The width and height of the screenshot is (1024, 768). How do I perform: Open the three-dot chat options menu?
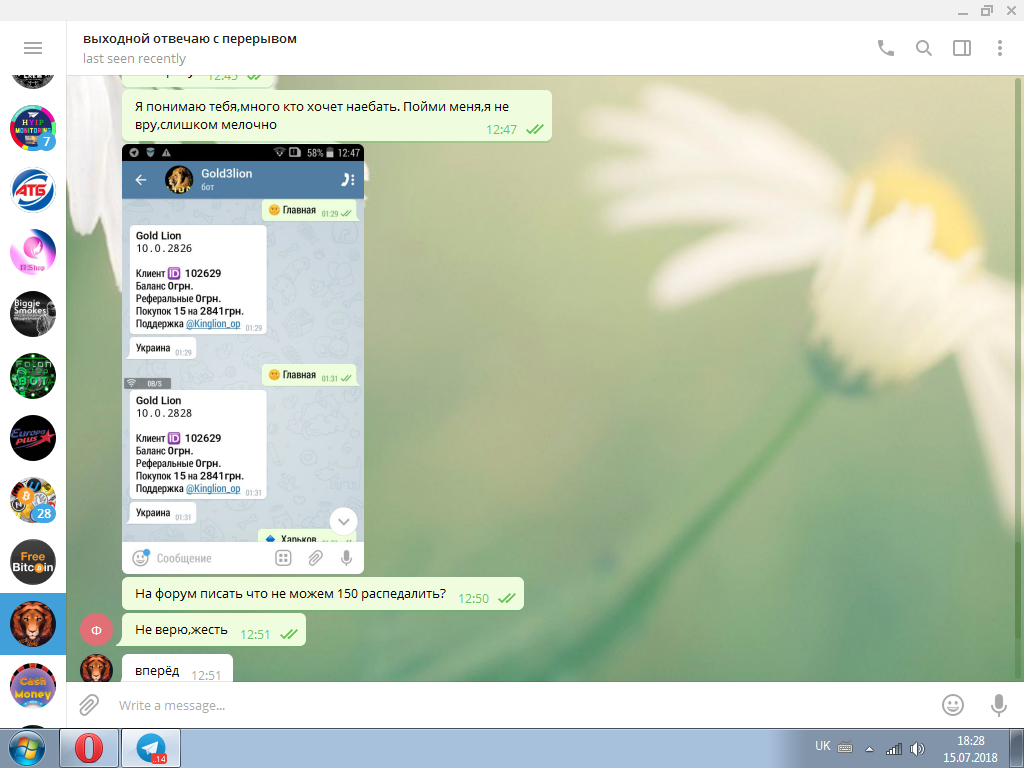1000,48
